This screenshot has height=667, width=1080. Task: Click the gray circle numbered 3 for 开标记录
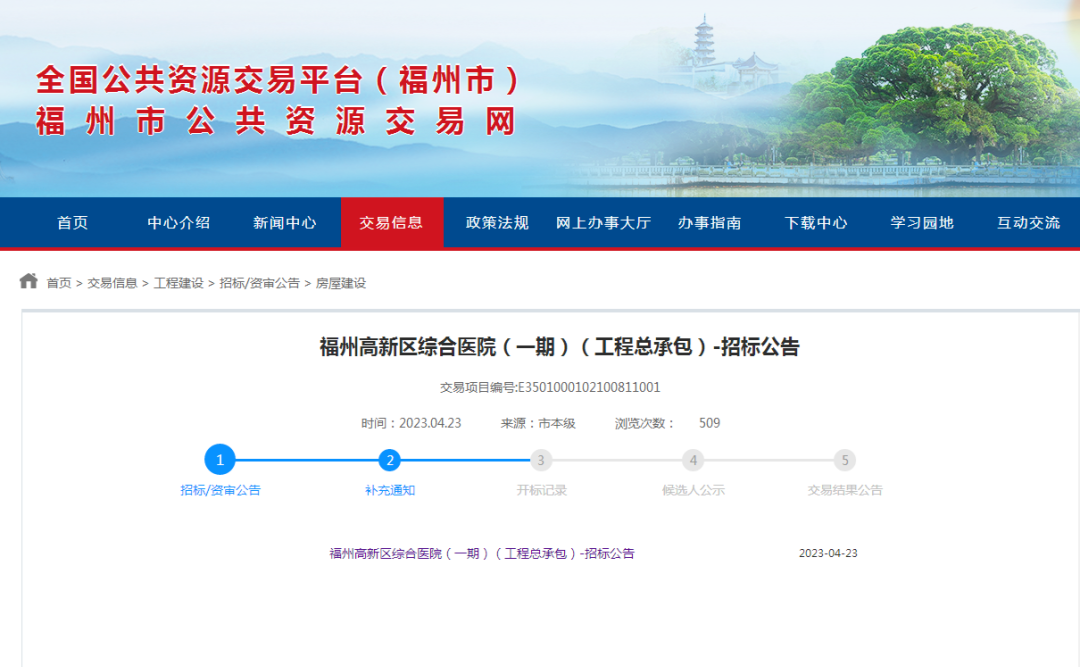tap(541, 460)
